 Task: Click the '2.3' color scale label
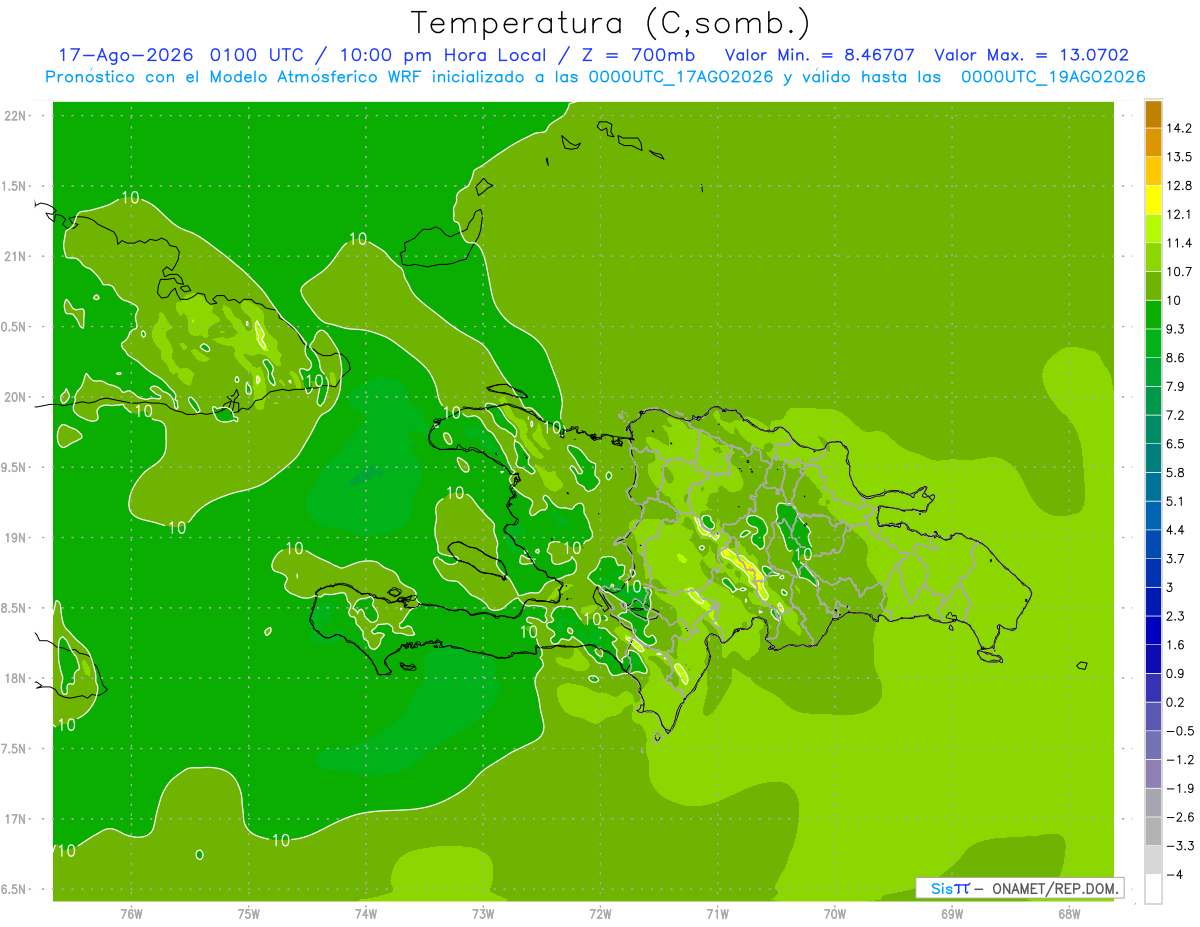point(1175,616)
